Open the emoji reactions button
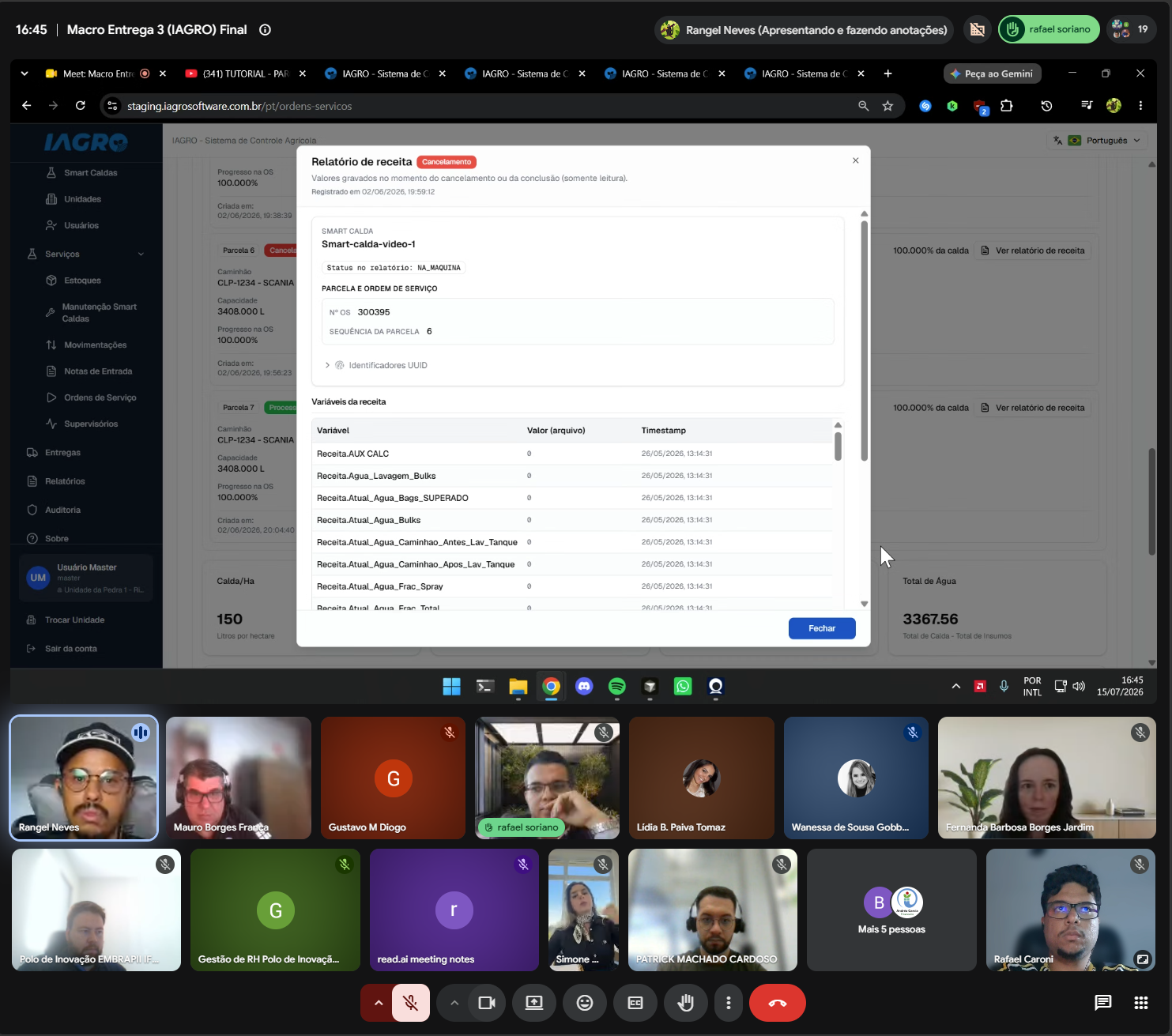 [584, 1003]
